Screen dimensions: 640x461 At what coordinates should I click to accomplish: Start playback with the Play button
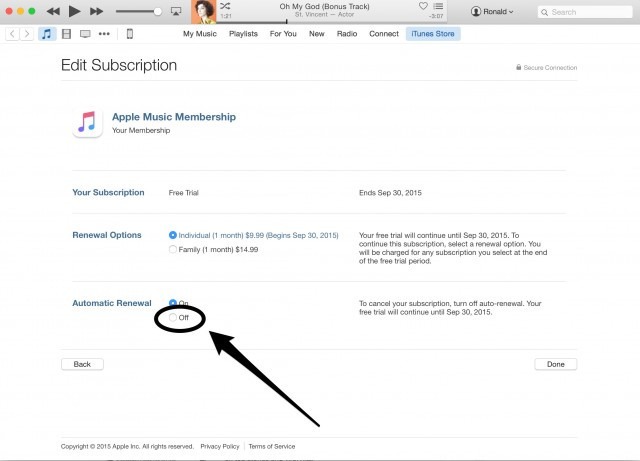[x=74, y=11]
